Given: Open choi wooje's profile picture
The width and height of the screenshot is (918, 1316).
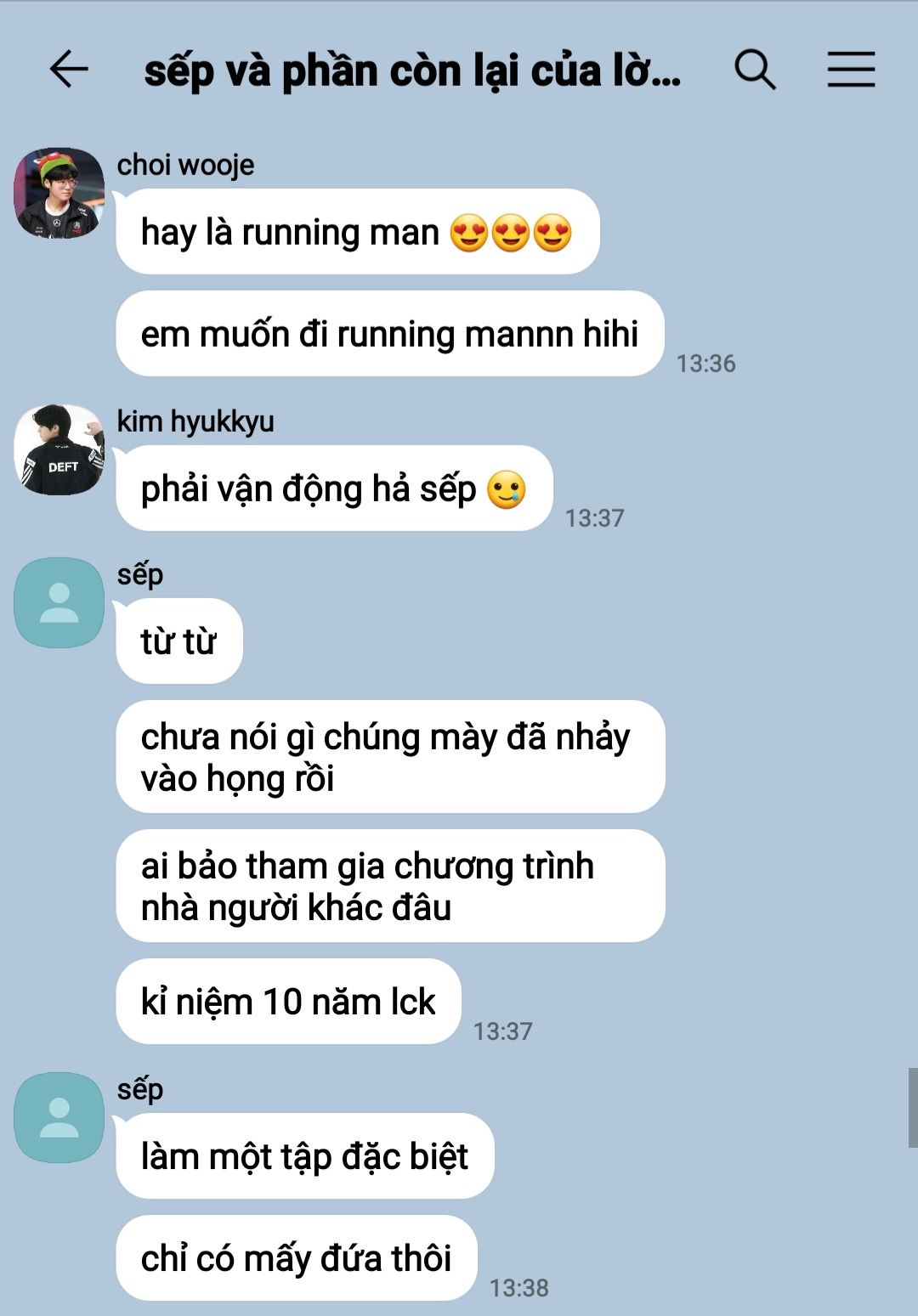Looking at the screenshot, I should 59,193.
